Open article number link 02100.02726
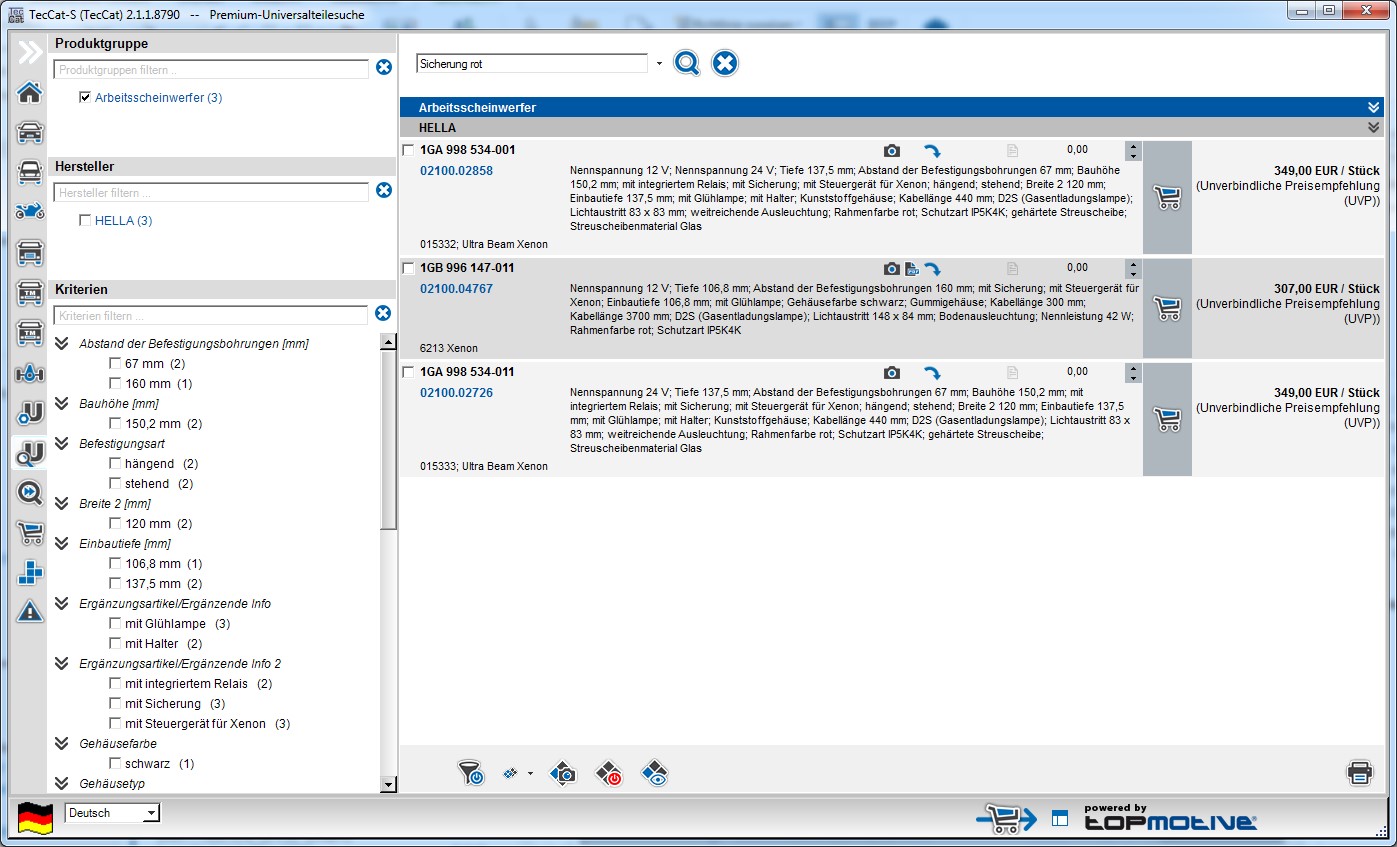The height and width of the screenshot is (847, 1397). (456, 393)
